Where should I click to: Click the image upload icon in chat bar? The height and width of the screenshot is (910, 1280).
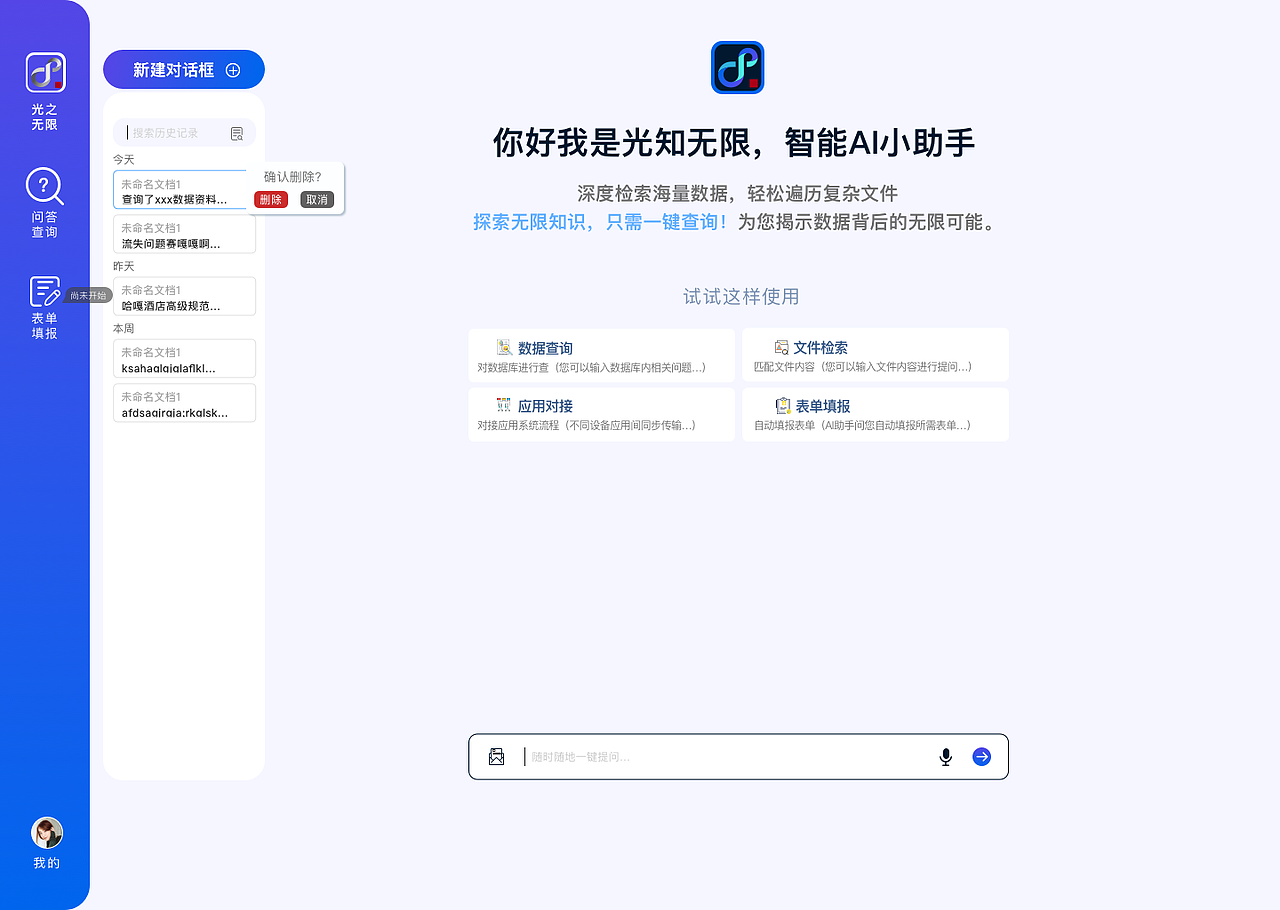496,757
